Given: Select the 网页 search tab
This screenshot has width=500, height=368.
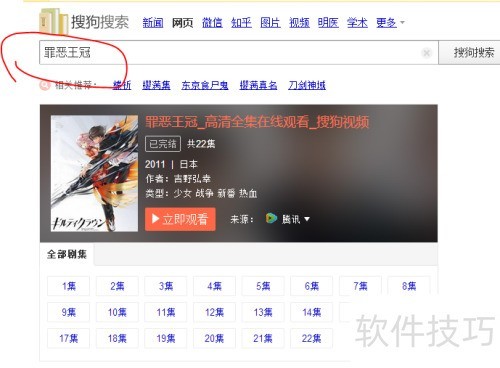Looking at the screenshot, I should click(182, 23).
